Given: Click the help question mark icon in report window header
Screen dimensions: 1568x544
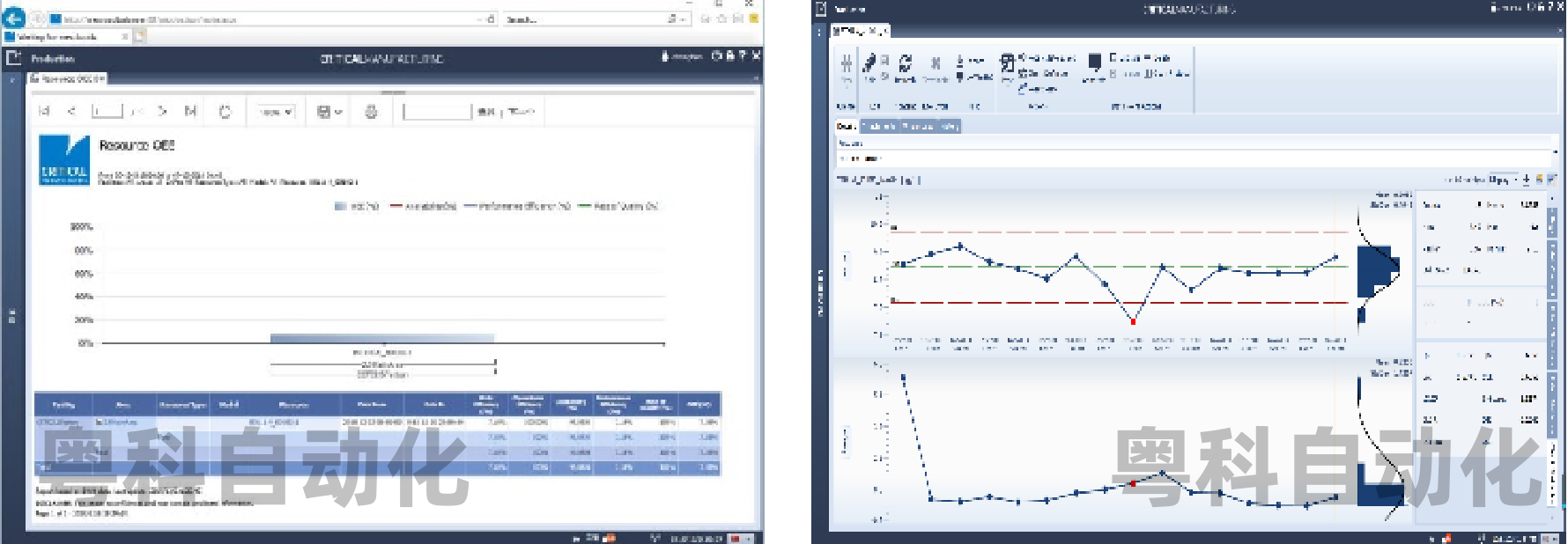Looking at the screenshot, I should click(742, 56).
